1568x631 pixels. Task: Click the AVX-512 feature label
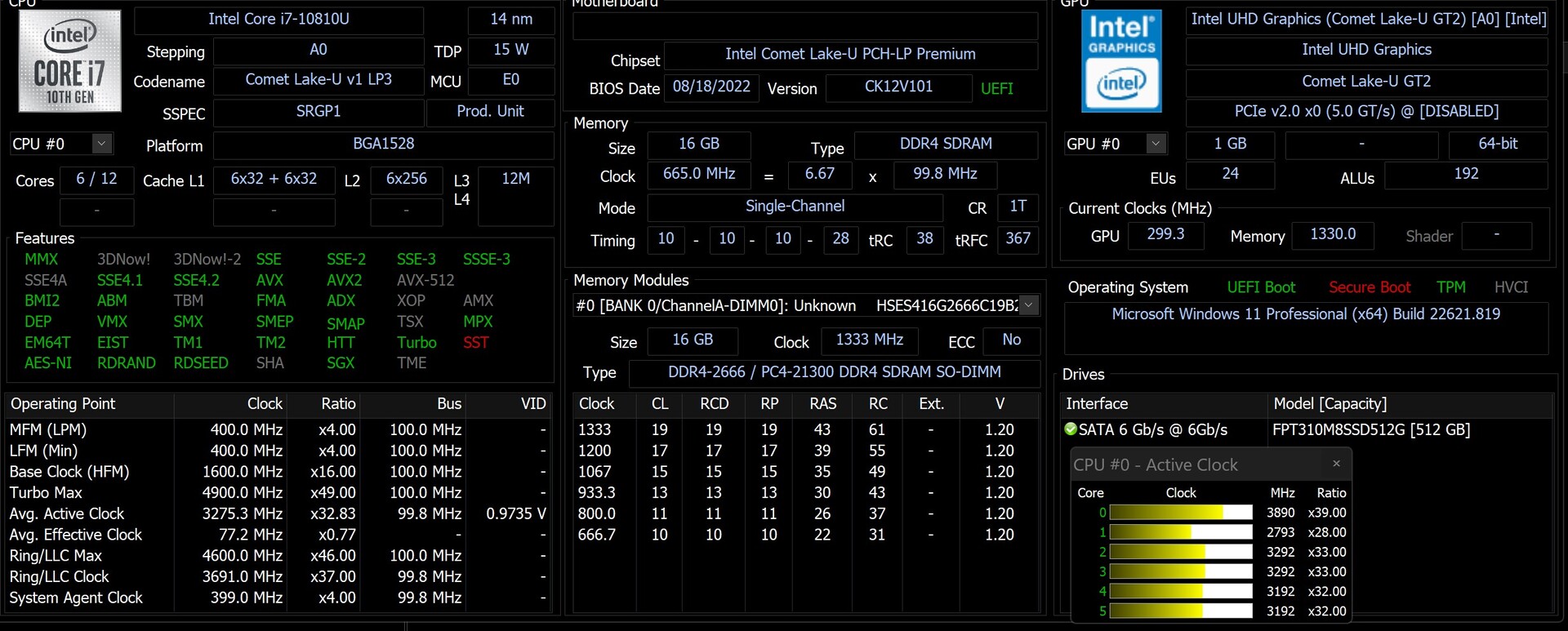425,280
